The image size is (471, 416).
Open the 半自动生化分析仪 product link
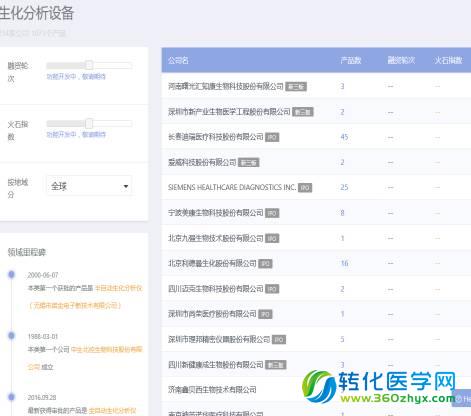[119, 288]
